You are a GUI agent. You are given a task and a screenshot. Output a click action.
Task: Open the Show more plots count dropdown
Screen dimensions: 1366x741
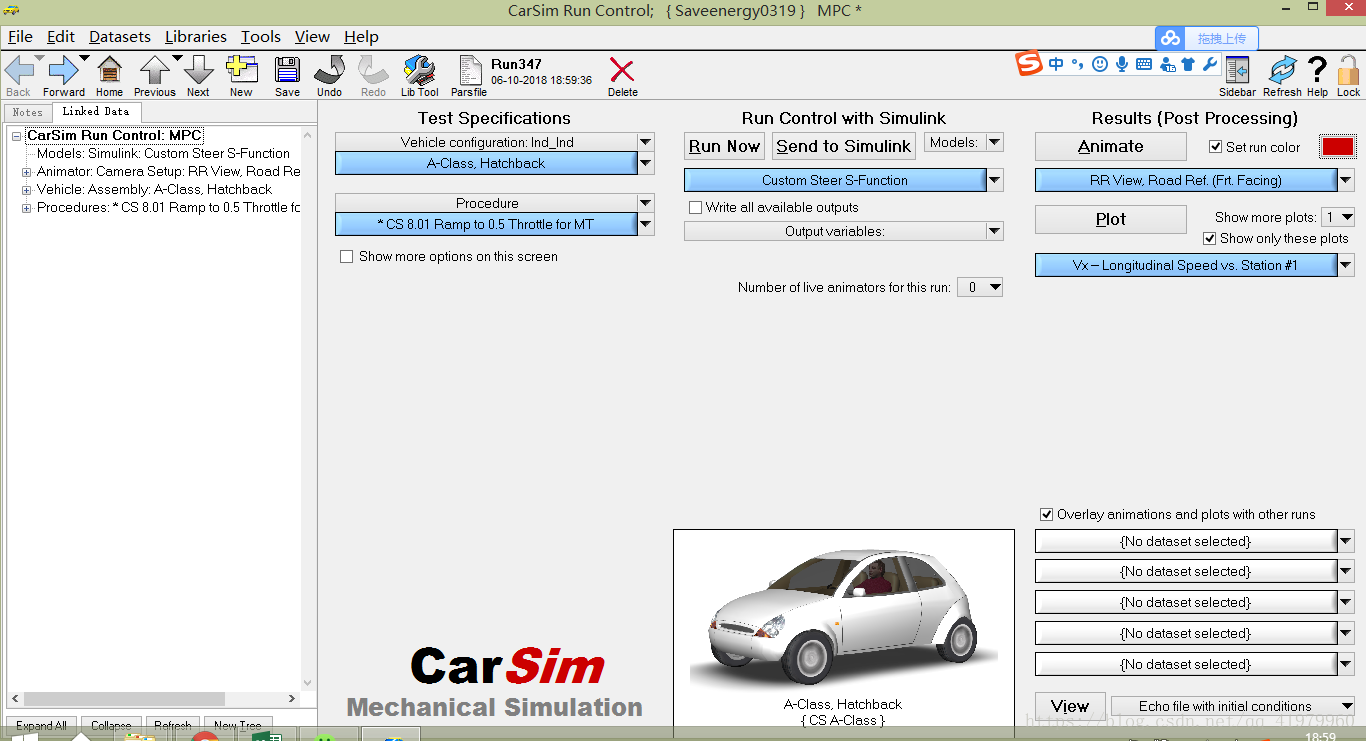tap(1338, 216)
